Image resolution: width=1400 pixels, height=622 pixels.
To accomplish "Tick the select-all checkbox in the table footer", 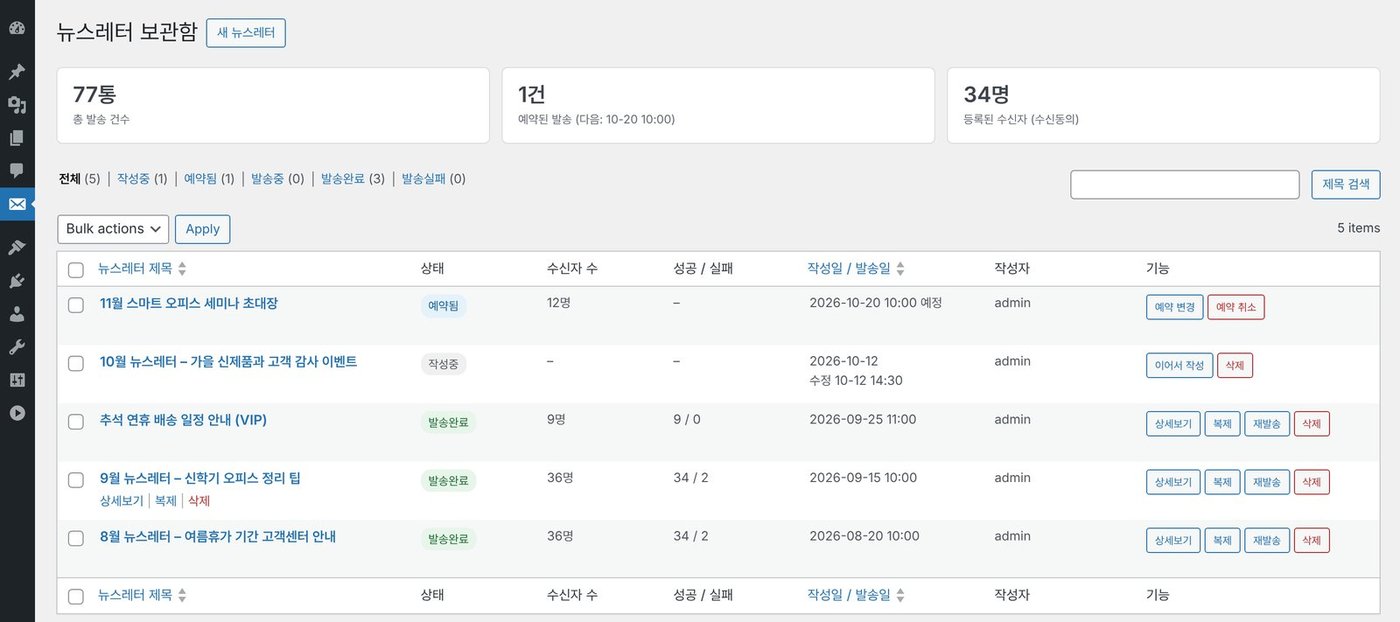I will (76, 596).
